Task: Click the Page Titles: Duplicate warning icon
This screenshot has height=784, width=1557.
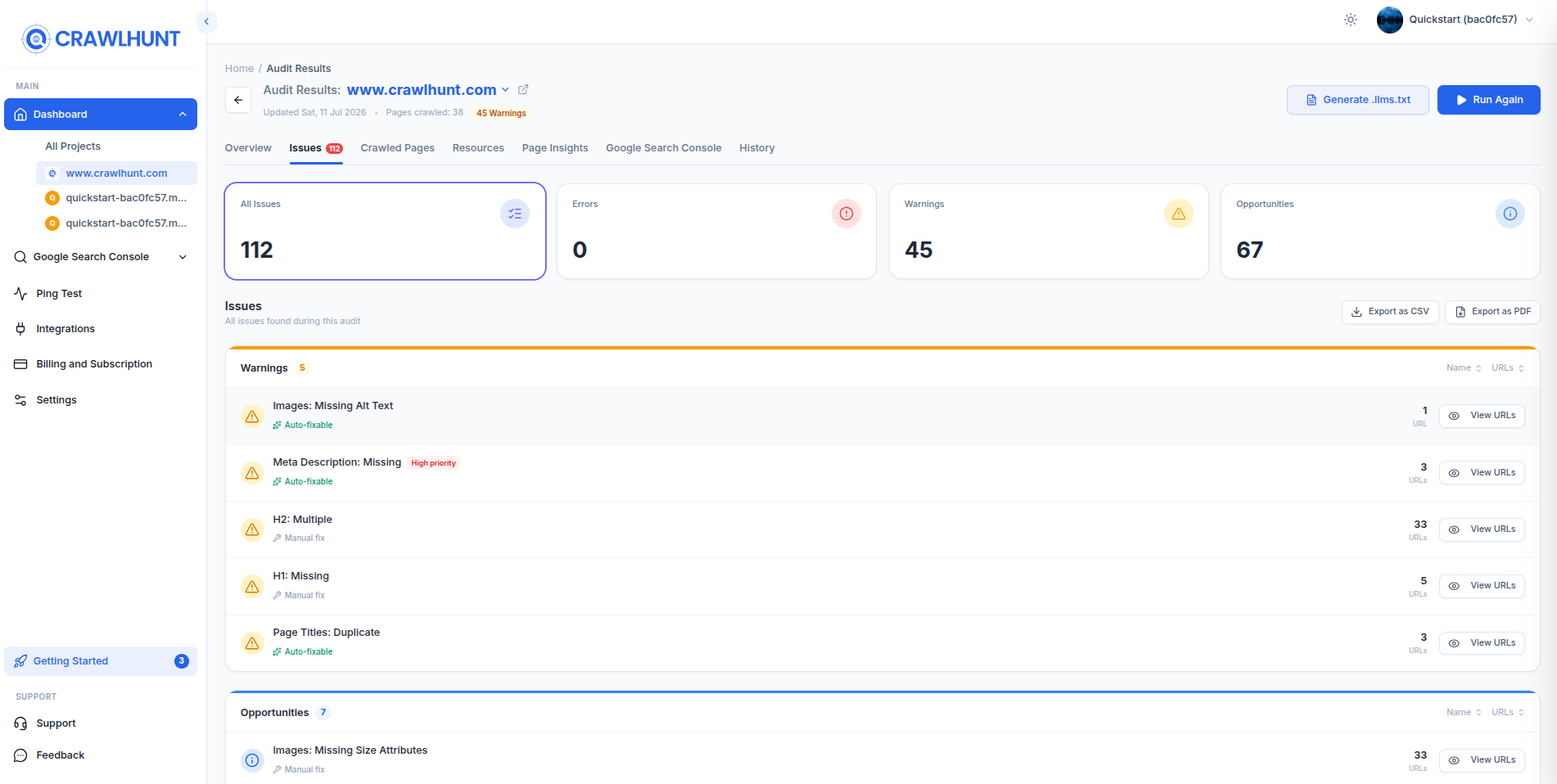Action: point(252,643)
